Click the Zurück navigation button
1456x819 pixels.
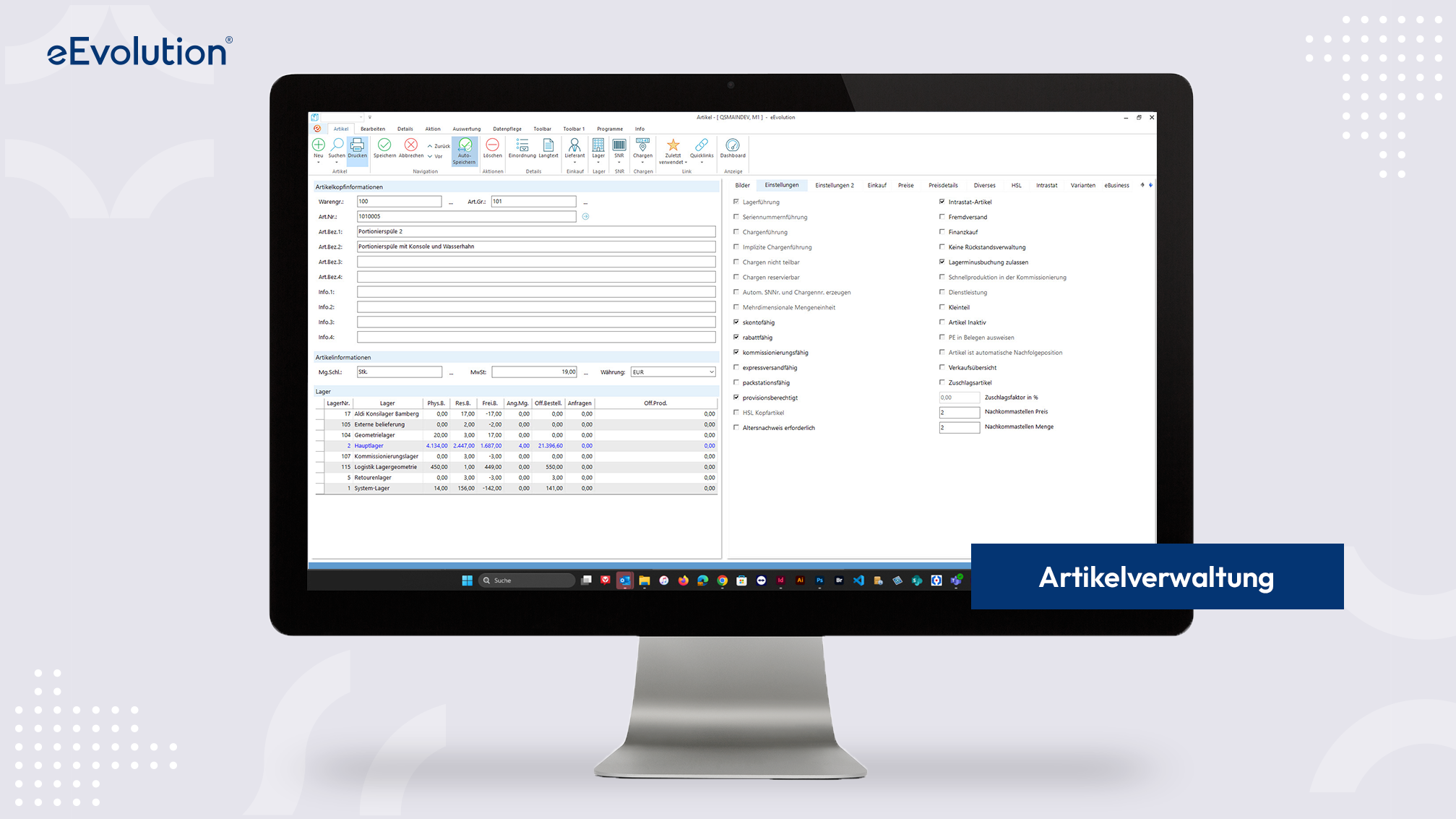(x=439, y=146)
